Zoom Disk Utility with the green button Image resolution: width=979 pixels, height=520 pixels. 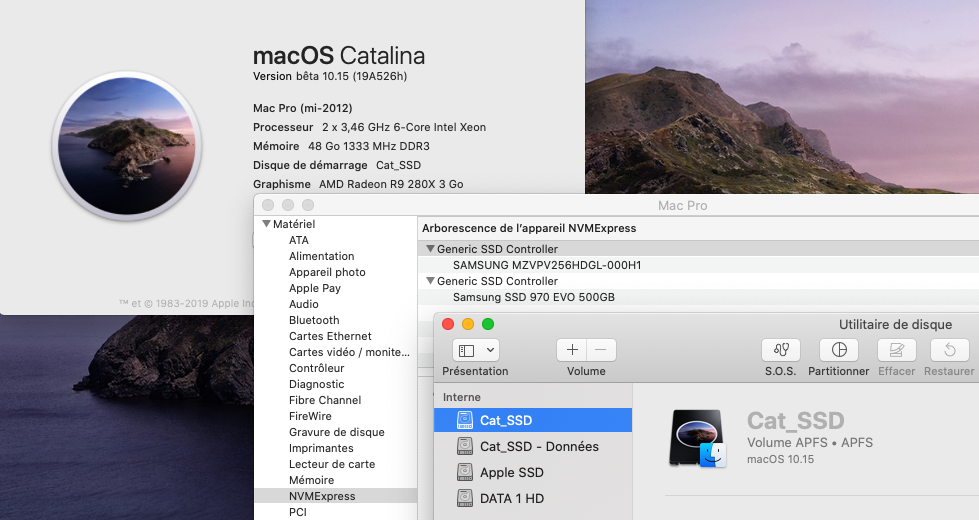pyautogui.click(x=488, y=324)
